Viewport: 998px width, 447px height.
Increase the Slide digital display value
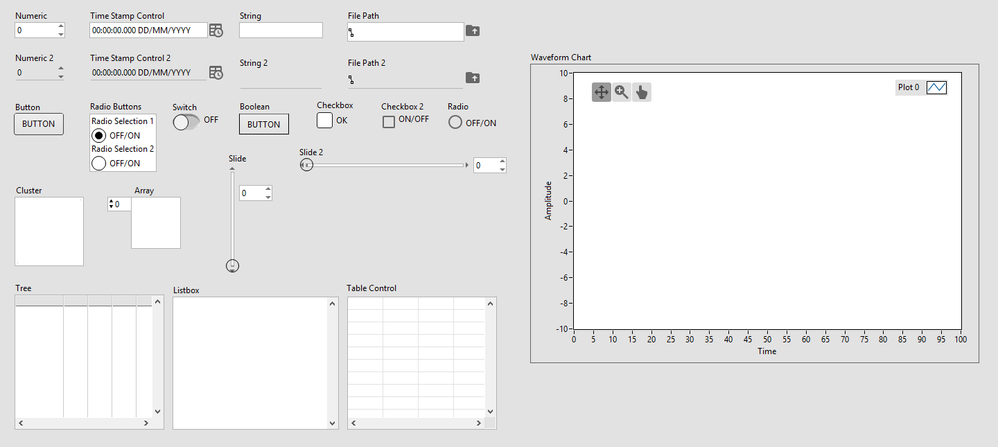[x=268, y=189]
